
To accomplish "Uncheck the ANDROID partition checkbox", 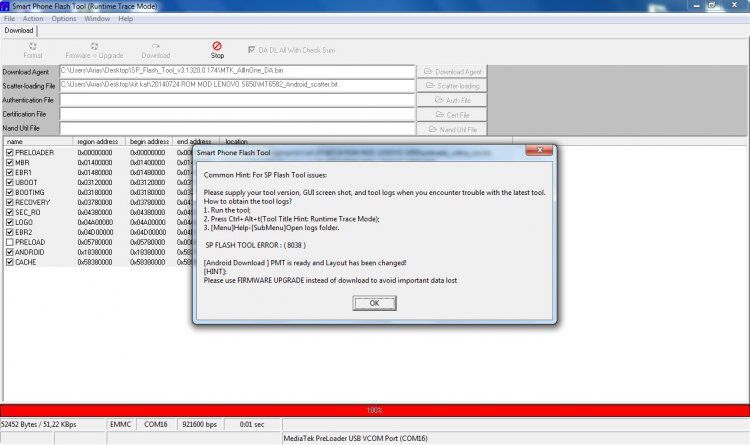I will [x=10, y=252].
